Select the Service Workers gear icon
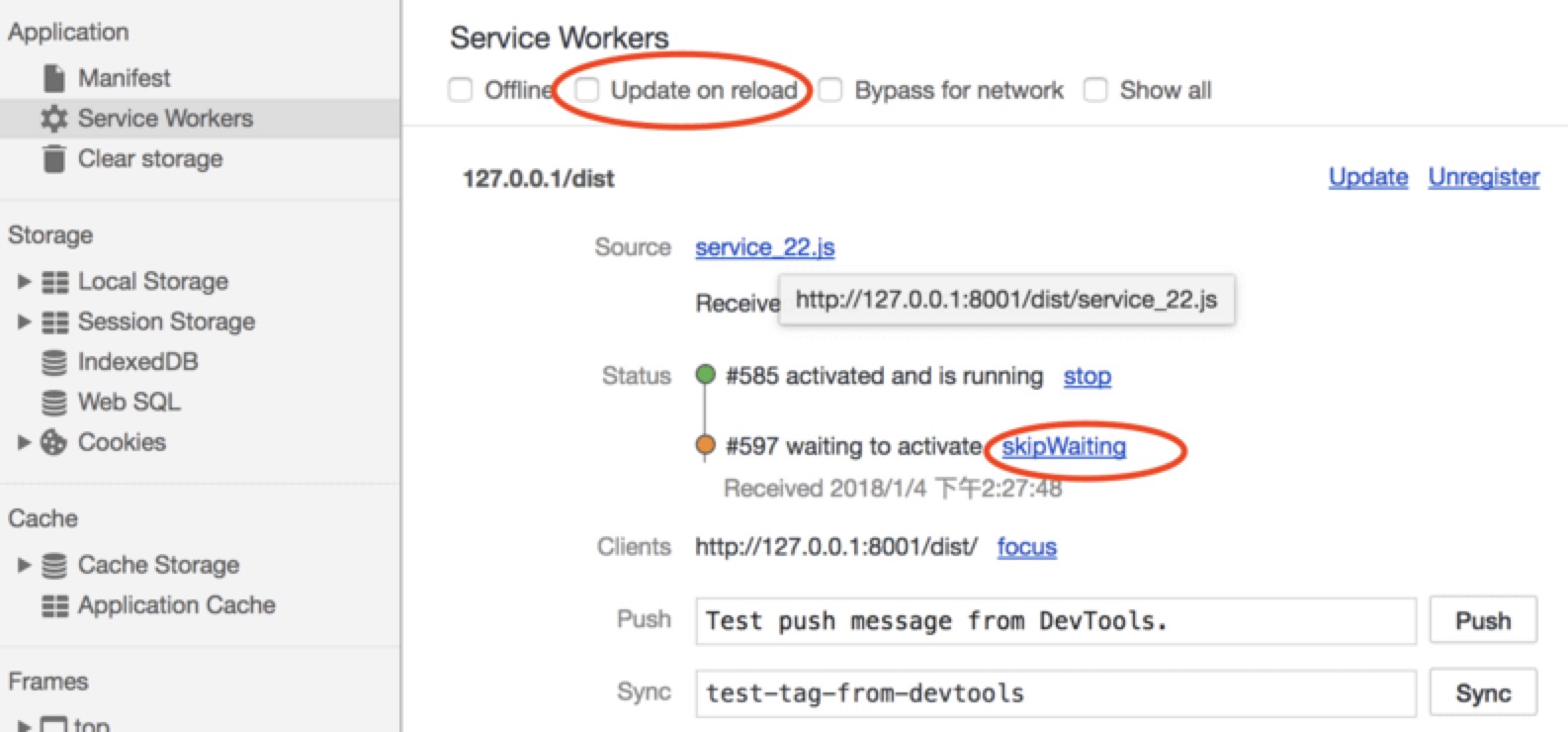 coord(54,119)
